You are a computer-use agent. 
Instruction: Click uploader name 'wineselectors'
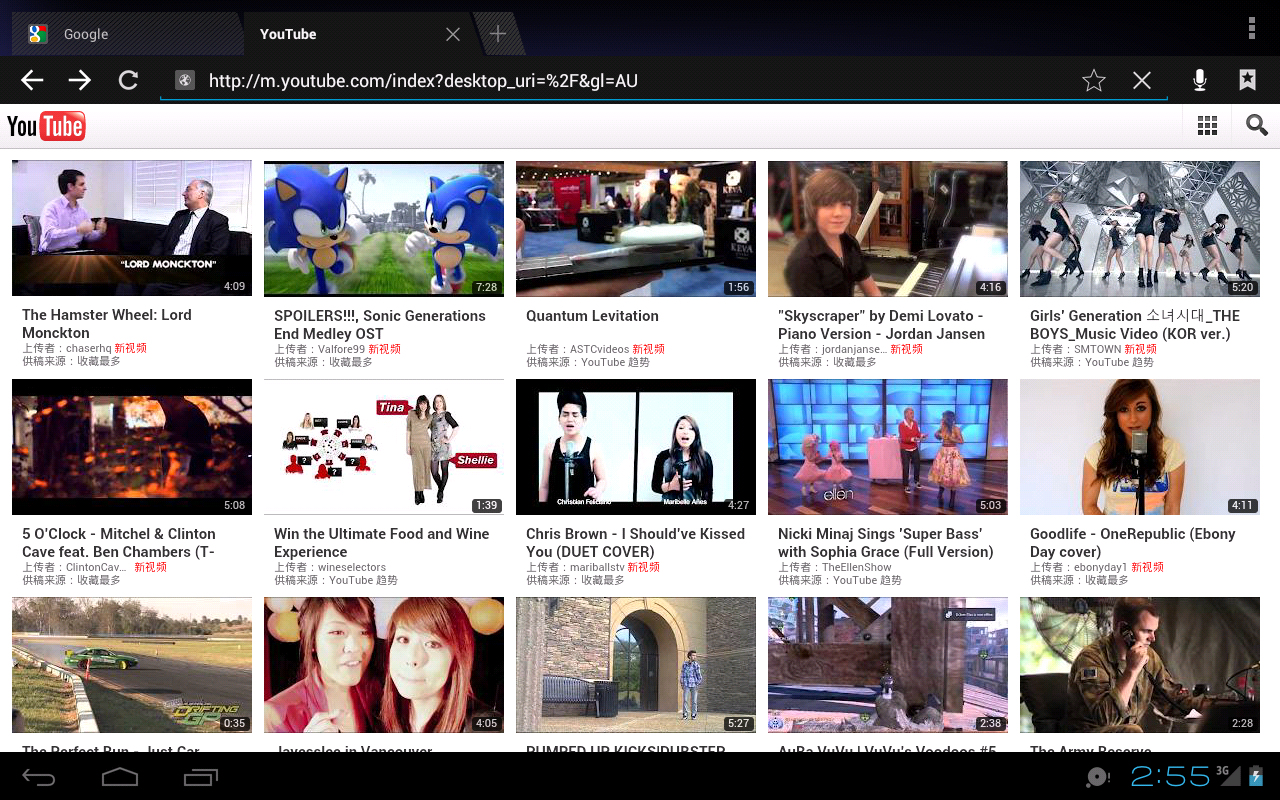click(x=352, y=567)
